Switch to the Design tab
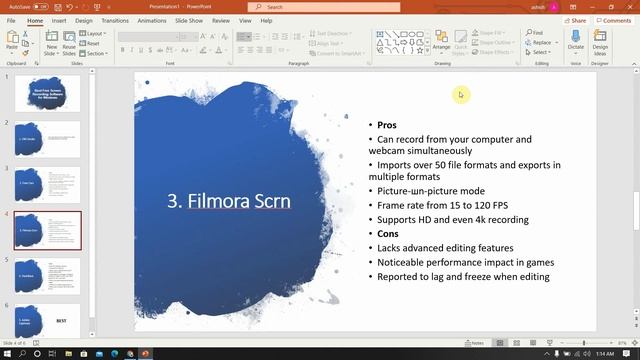Screen dimensions: 640x360 pyautogui.click(x=84, y=20)
